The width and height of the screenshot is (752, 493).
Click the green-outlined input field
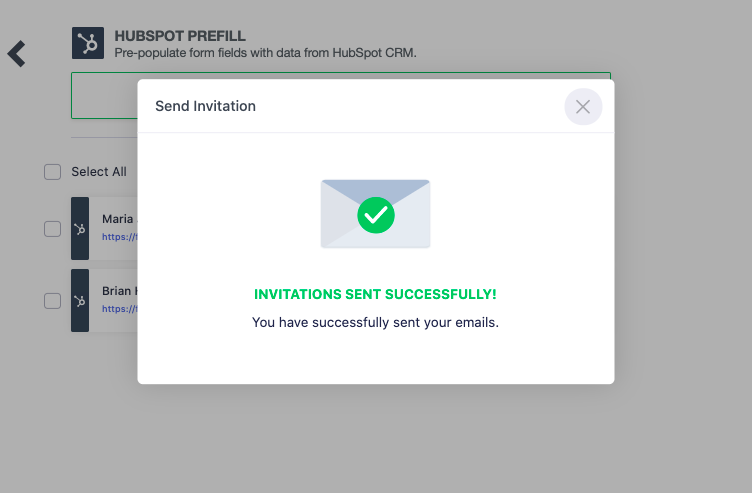104,95
